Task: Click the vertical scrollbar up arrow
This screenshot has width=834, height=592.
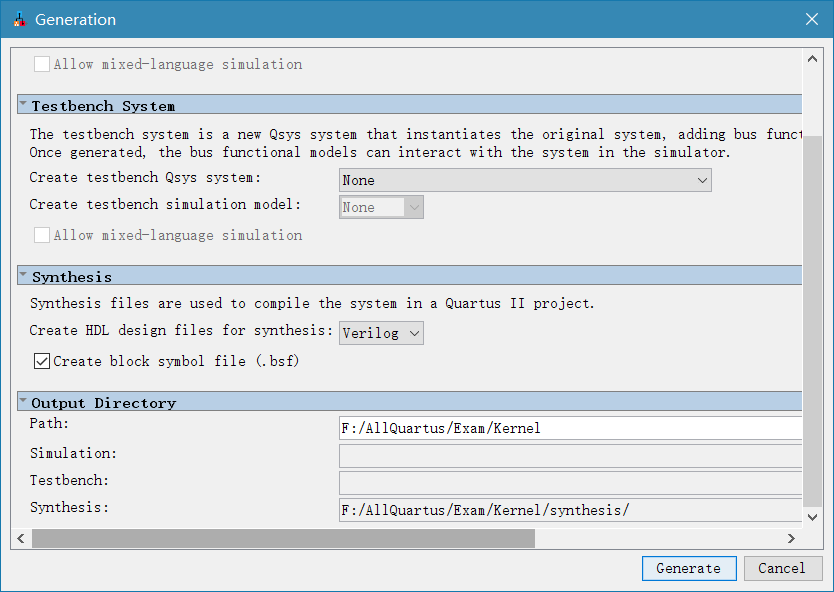Action: coord(812,59)
